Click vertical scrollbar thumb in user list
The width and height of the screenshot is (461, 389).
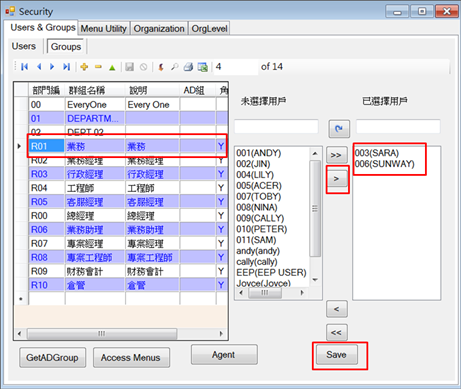[315, 209]
